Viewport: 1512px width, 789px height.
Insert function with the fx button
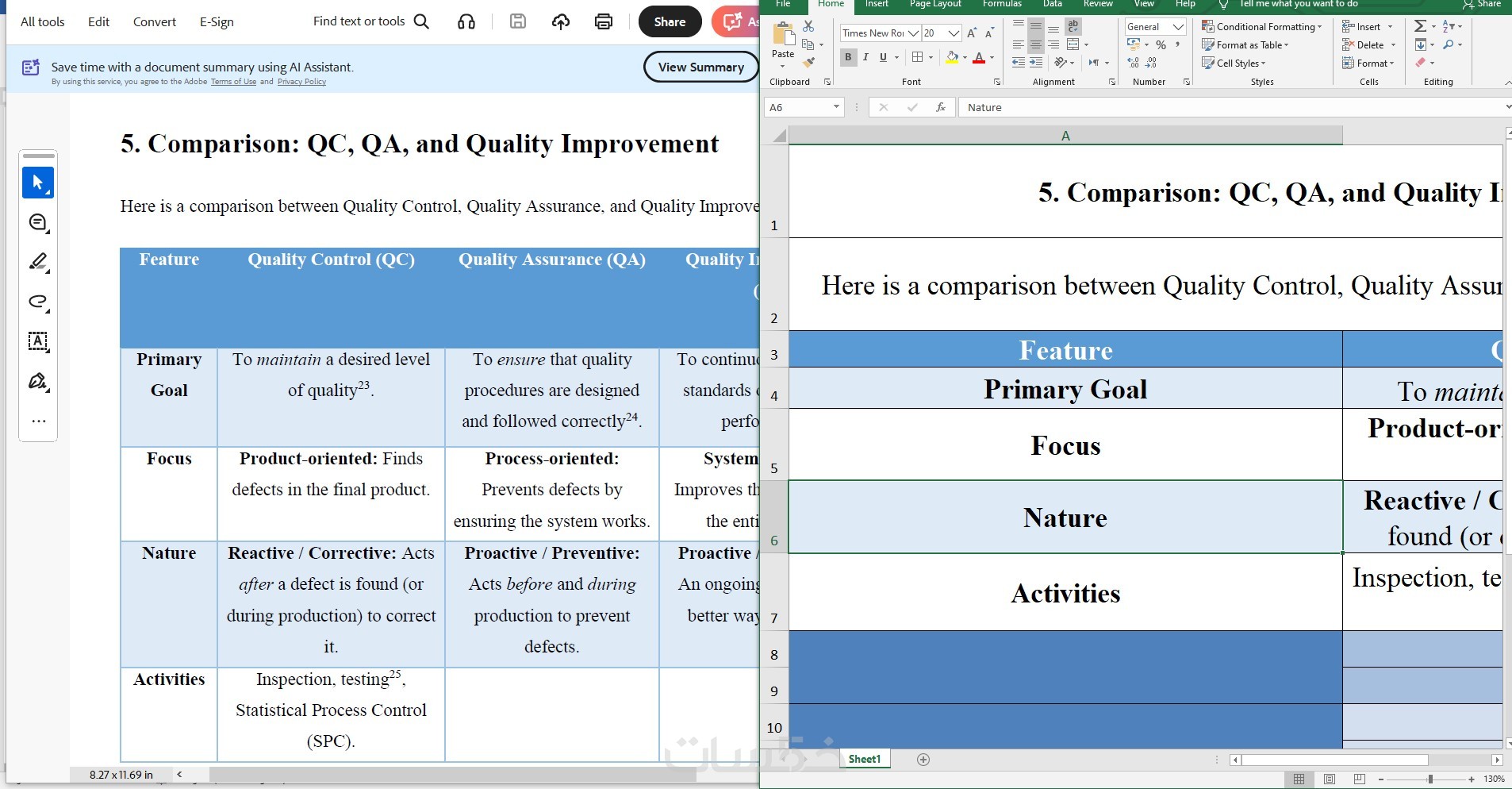click(941, 107)
